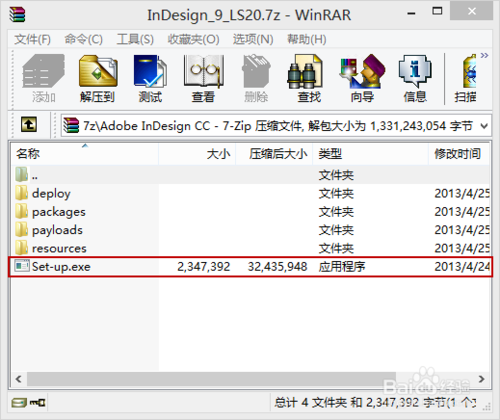500x420 pixels.
Task: Sort by Packed Size (压缩后大小) header
Action: [274, 154]
